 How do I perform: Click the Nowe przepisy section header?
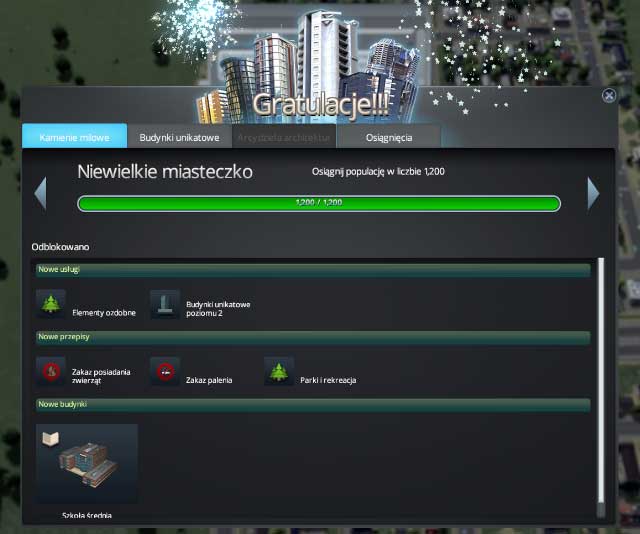pyautogui.click(x=312, y=337)
